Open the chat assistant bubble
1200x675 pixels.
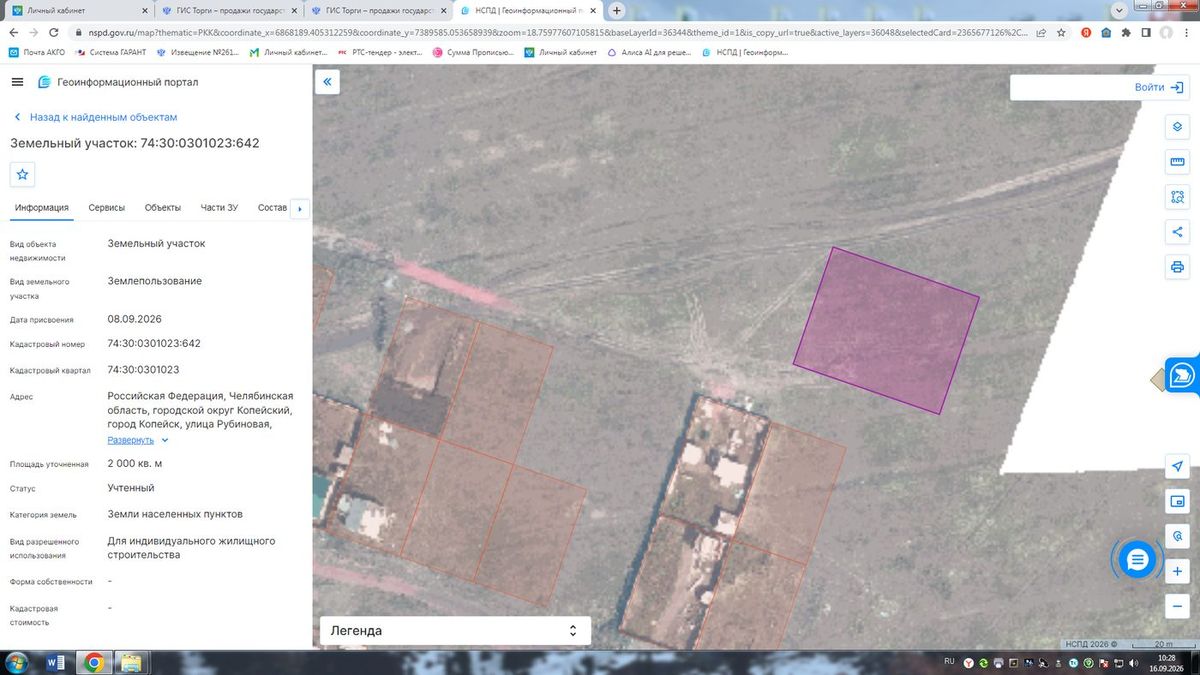coord(1136,560)
